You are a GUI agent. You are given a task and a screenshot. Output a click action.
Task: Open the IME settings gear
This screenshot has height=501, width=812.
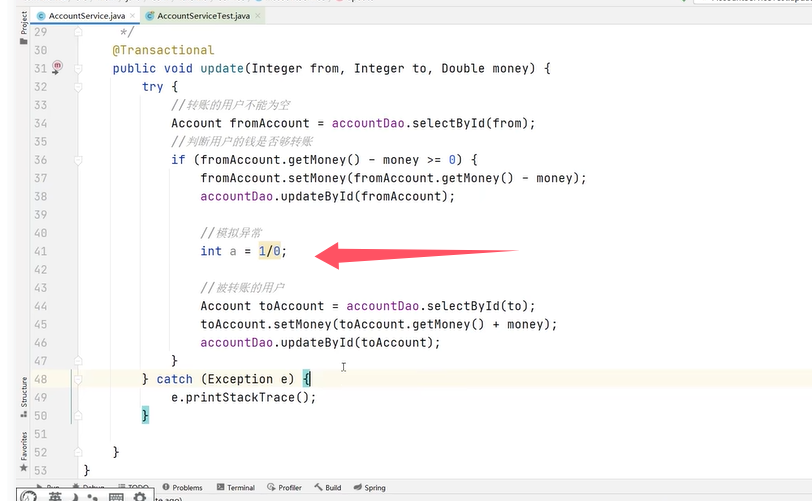click(140, 497)
